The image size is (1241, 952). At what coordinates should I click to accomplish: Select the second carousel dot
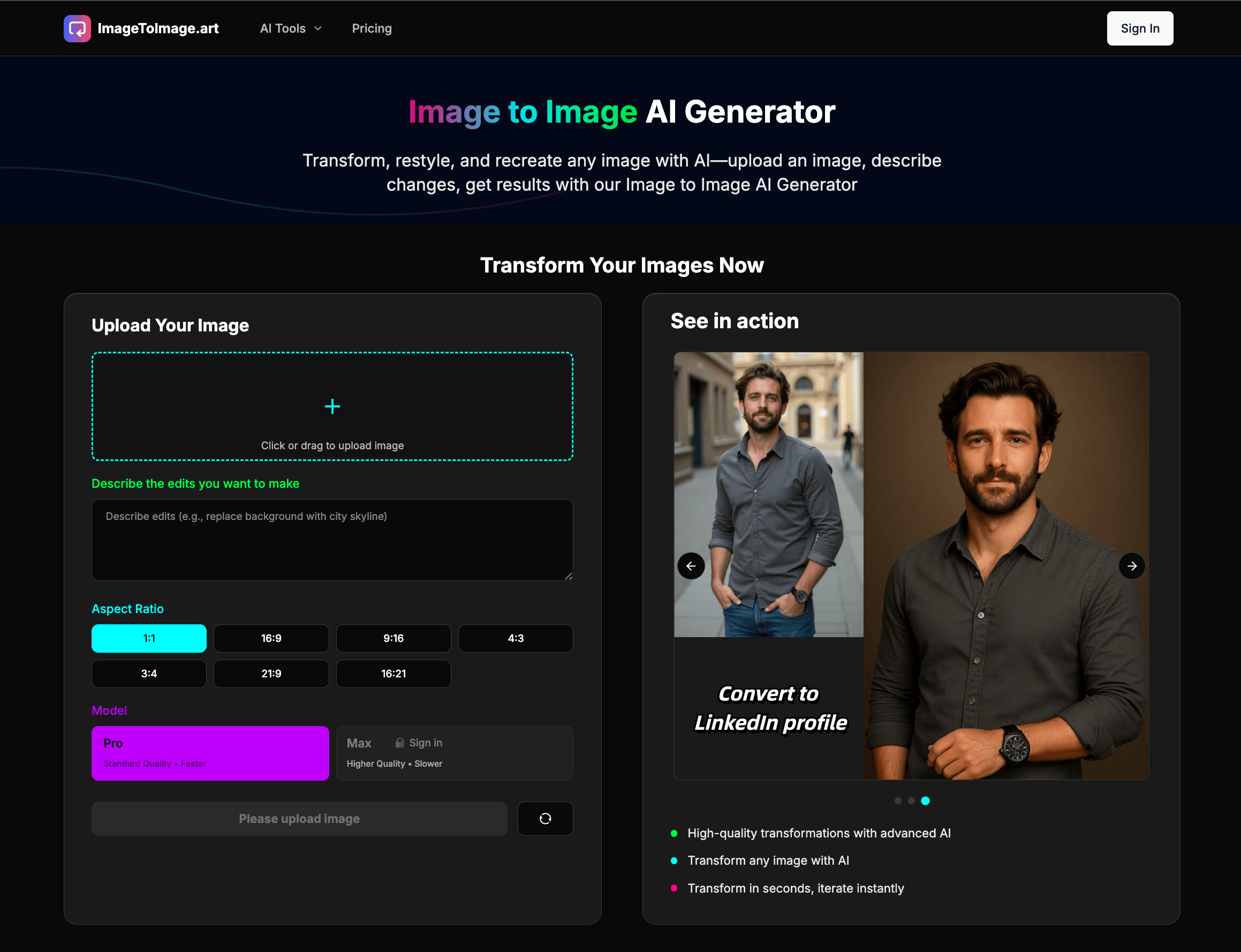coord(912,800)
